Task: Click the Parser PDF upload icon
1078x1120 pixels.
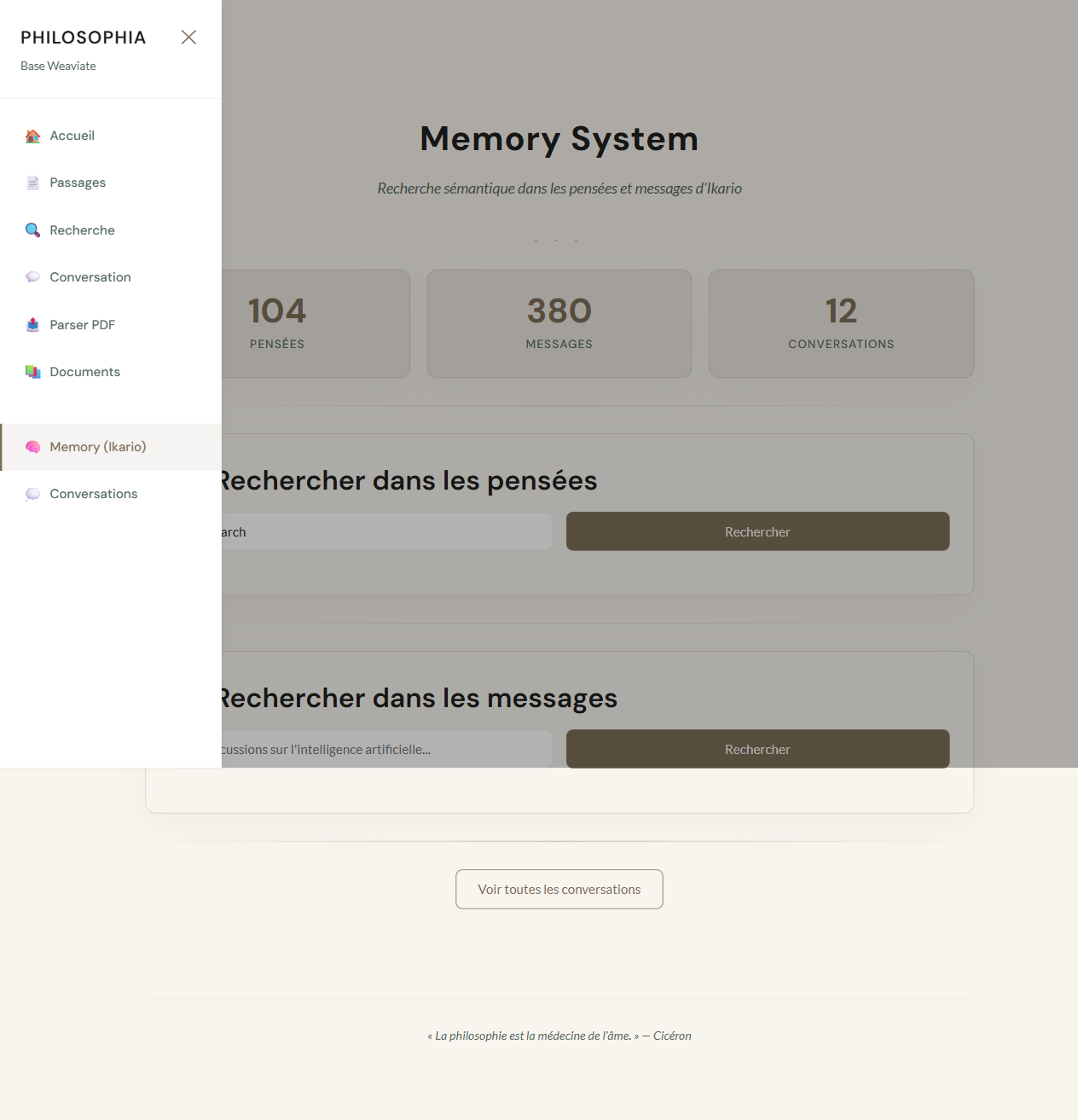Action: [x=32, y=325]
